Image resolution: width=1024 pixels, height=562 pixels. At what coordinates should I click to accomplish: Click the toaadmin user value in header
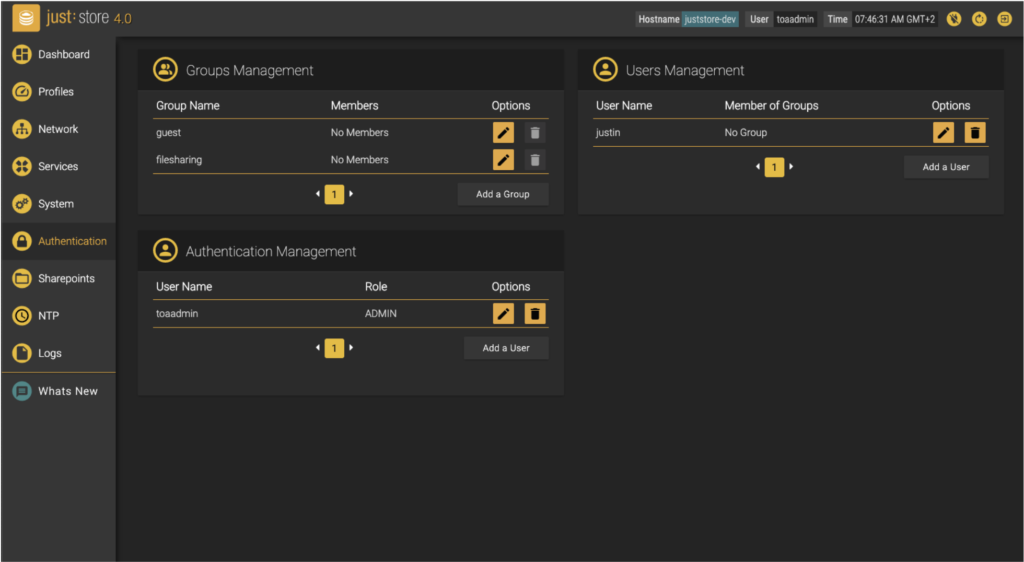click(x=795, y=19)
